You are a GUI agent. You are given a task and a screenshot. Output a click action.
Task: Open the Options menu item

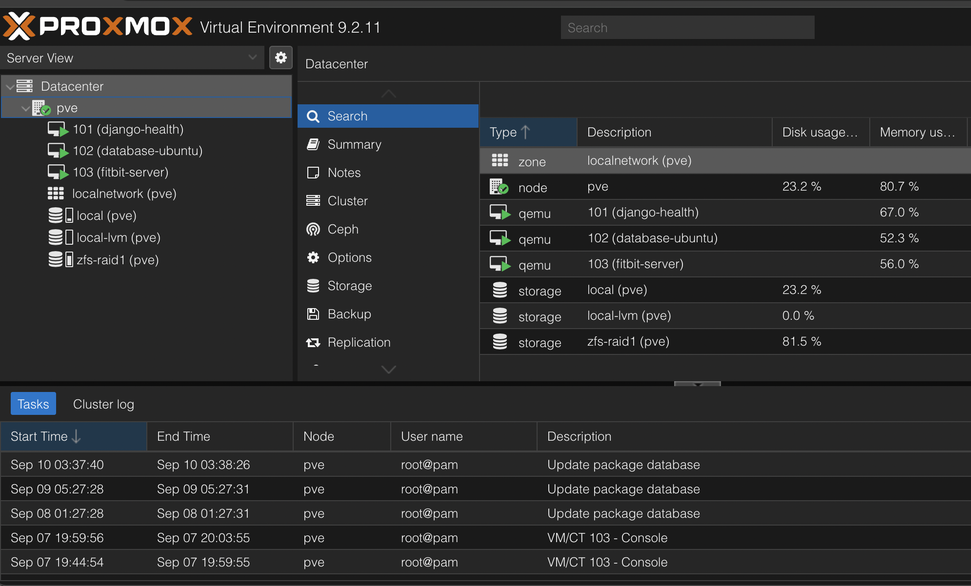[x=388, y=257]
